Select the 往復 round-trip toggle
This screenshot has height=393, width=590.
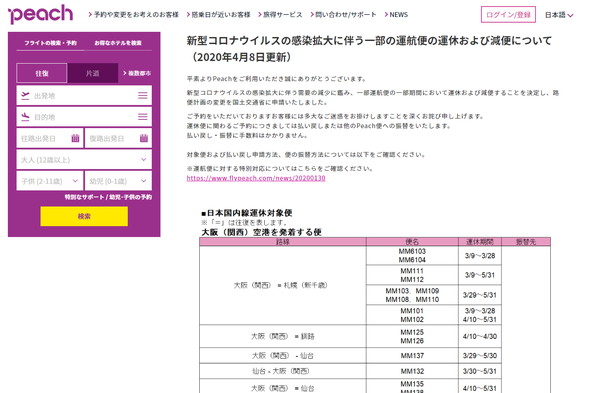[x=42, y=73]
